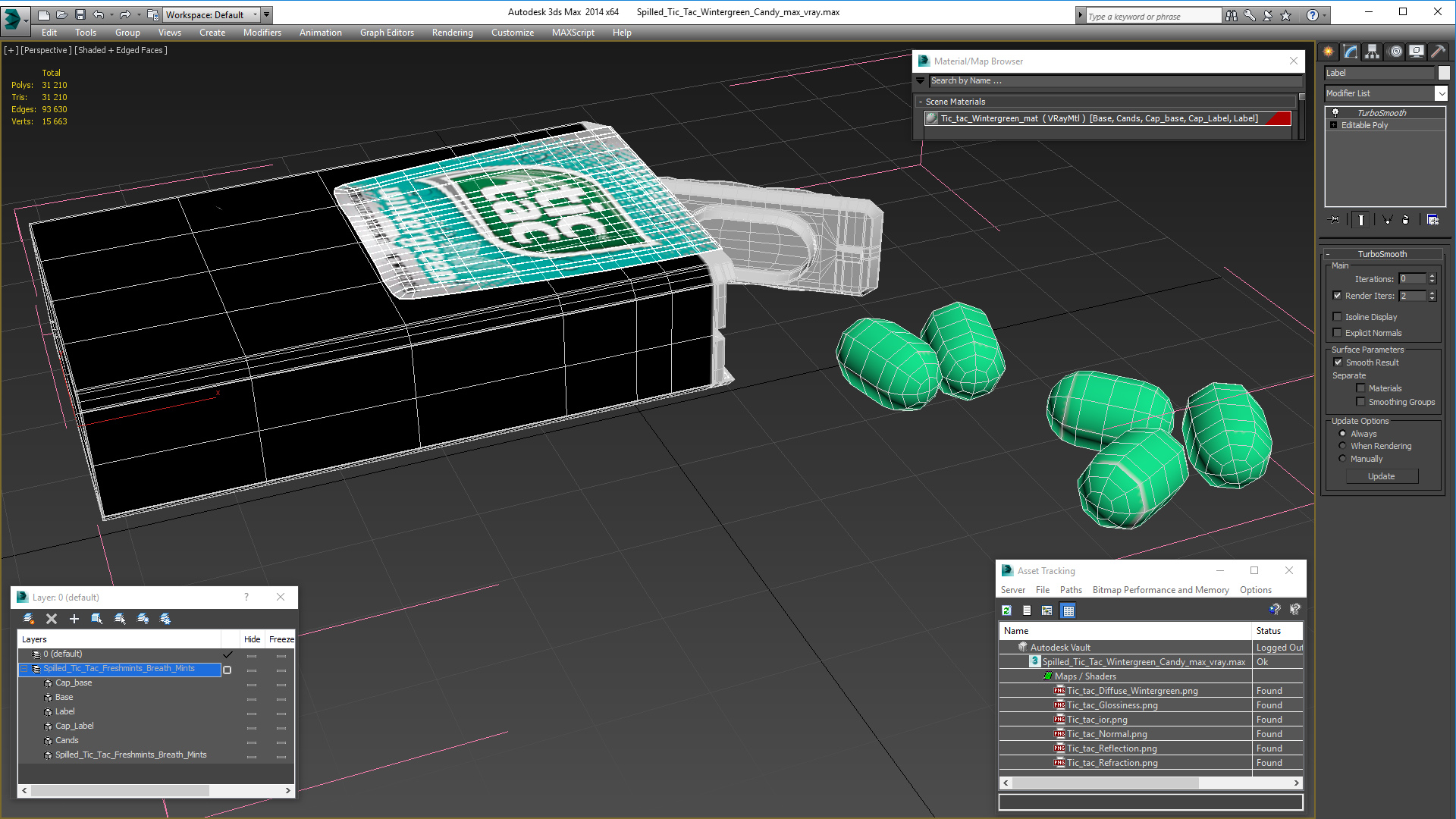Open the Motion command panel tab
Screen dimensions: 1456x819
tap(1395, 52)
